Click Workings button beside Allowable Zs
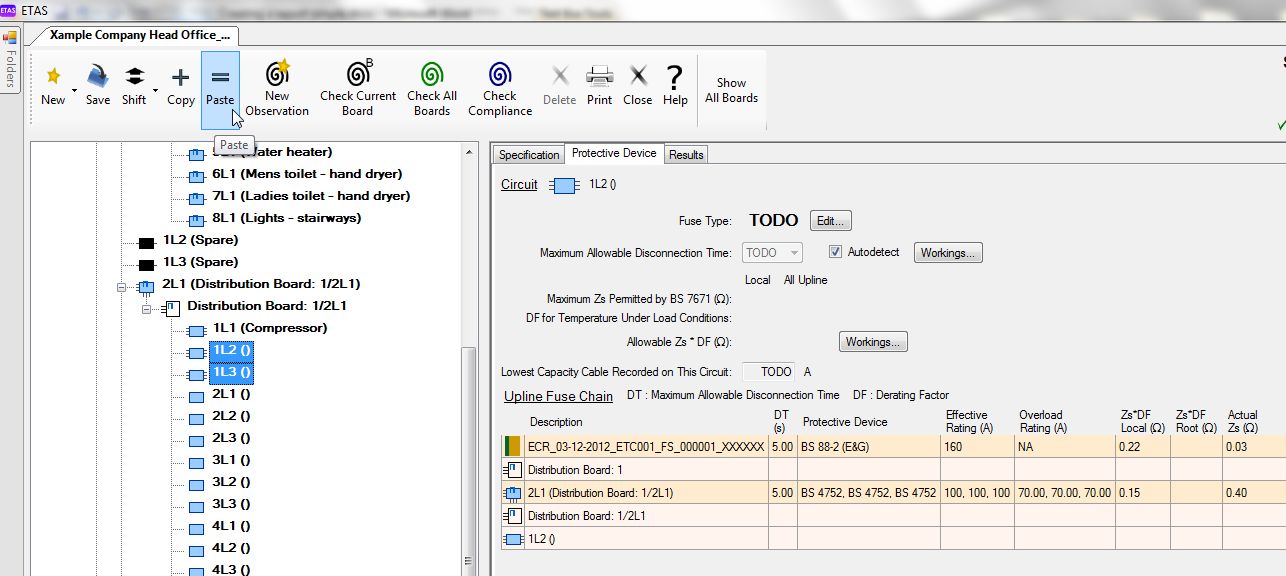1286x576 pixels. click(x=872, y=342)
